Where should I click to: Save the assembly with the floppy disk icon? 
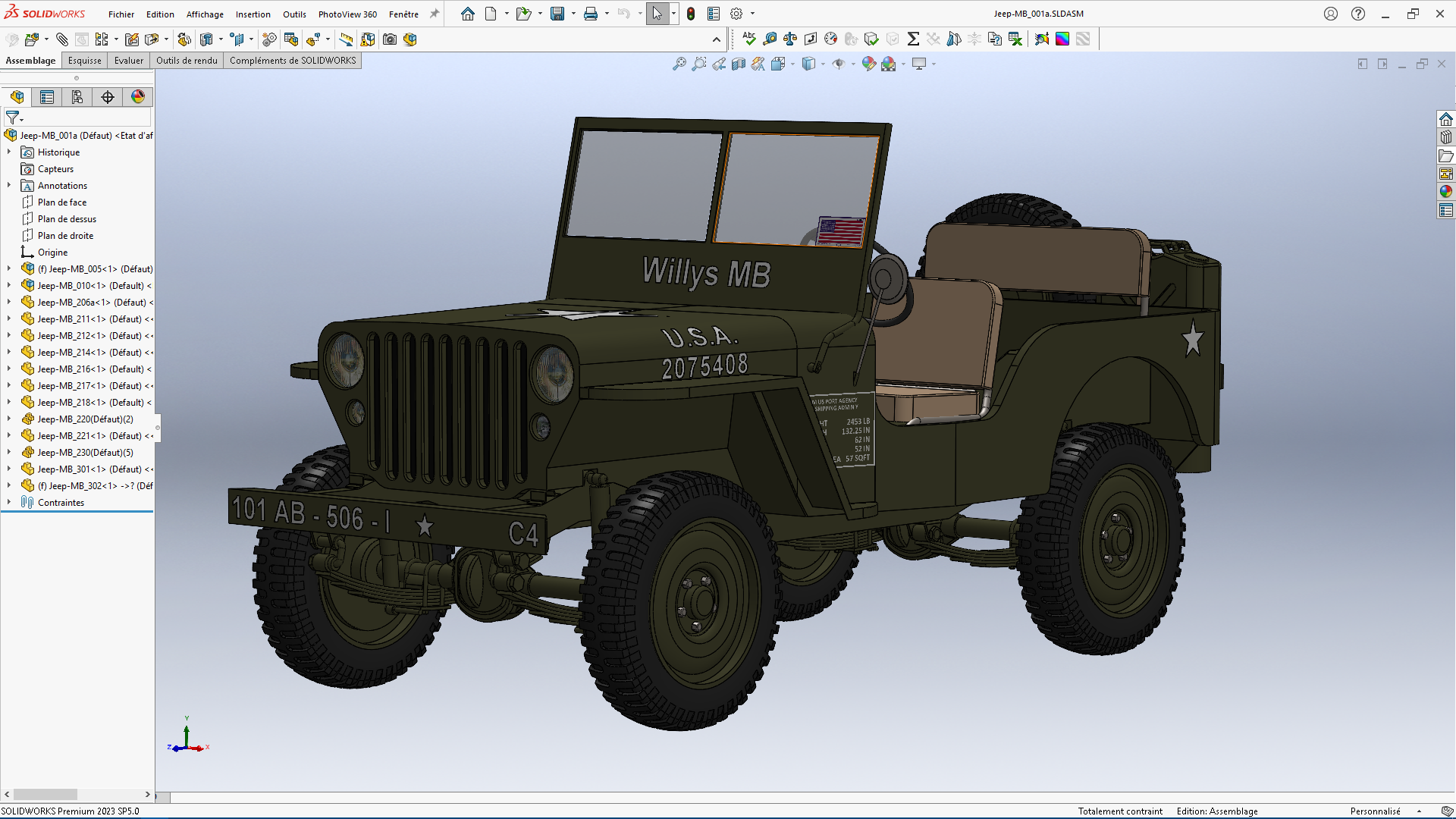pos(557,14)
